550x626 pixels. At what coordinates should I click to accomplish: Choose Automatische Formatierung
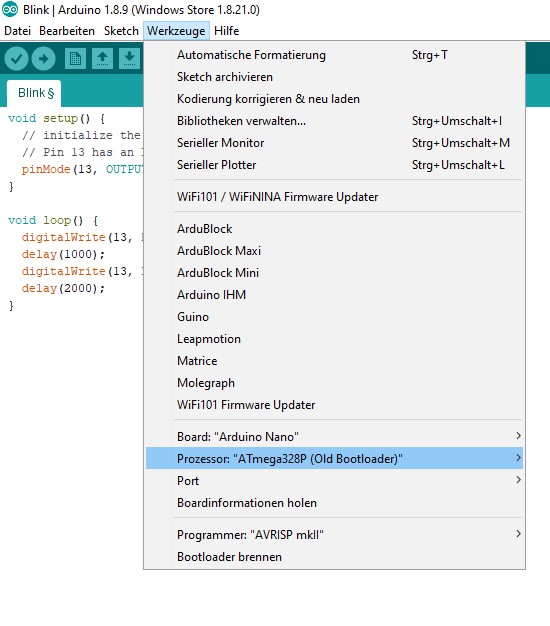pos(334,55)
